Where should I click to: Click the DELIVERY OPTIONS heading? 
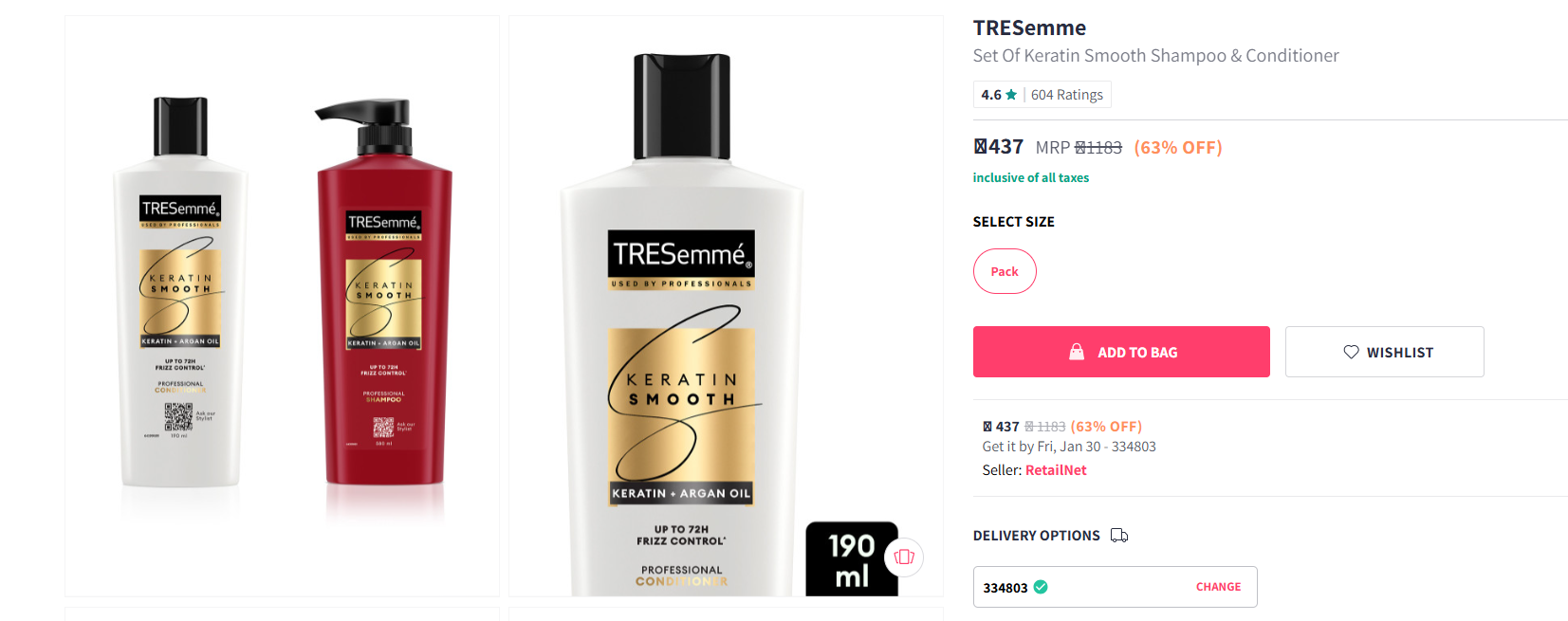(x=1037, y=536)
